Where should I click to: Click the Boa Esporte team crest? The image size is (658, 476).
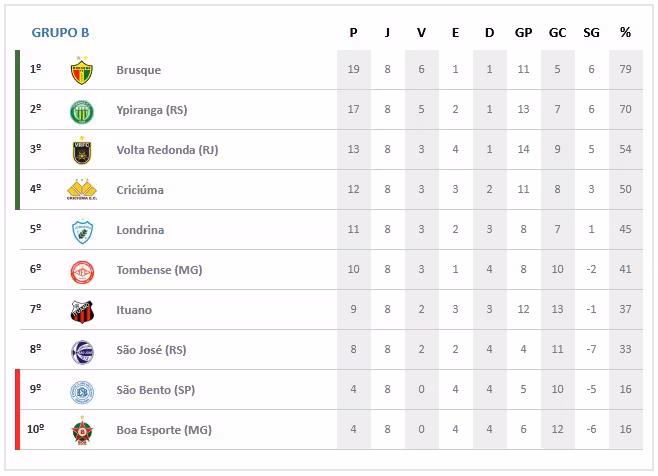pos(81,431)
